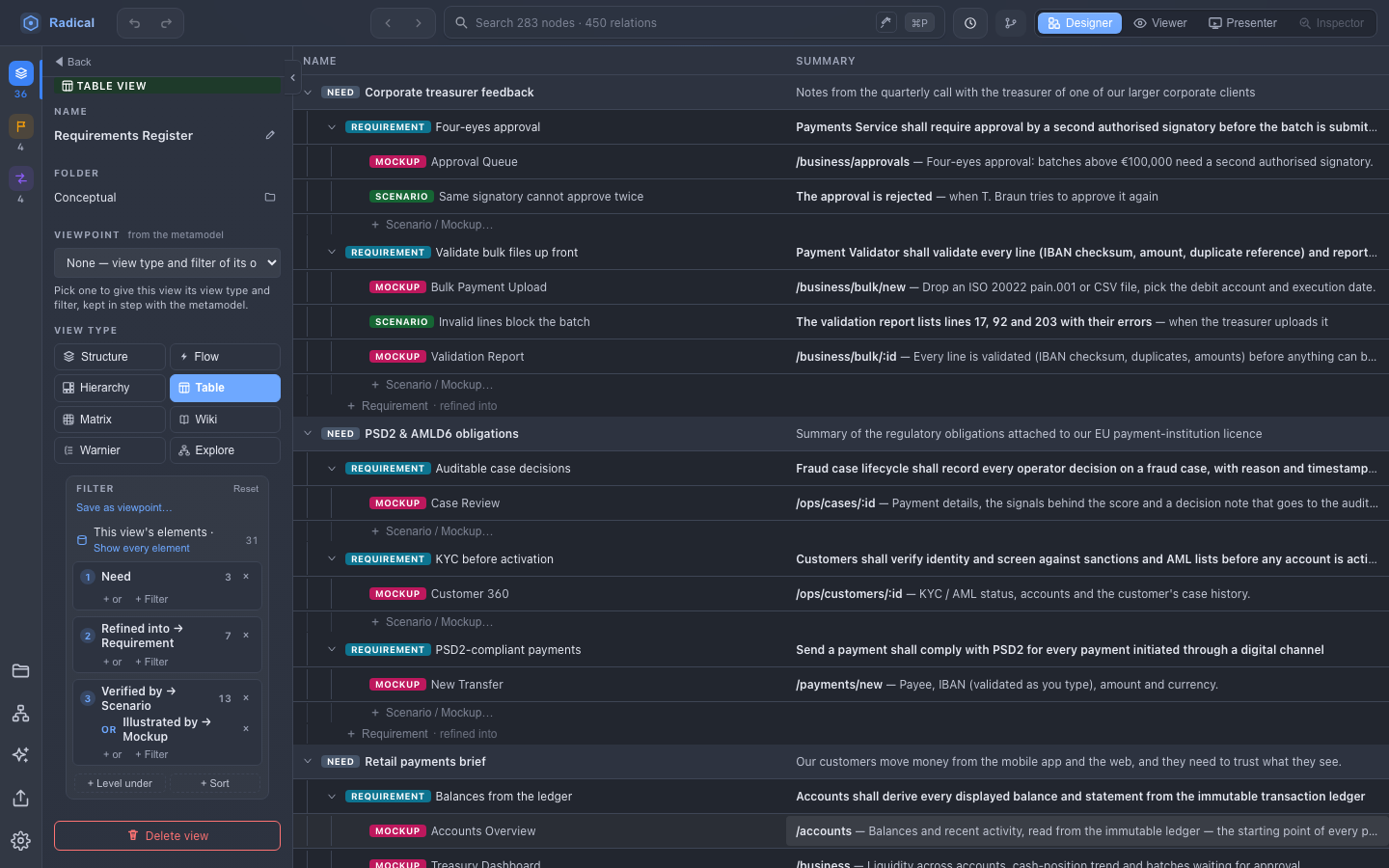The image size is (1389, 868).
Task: Click Save as viewpoint link
Action: 124,507
